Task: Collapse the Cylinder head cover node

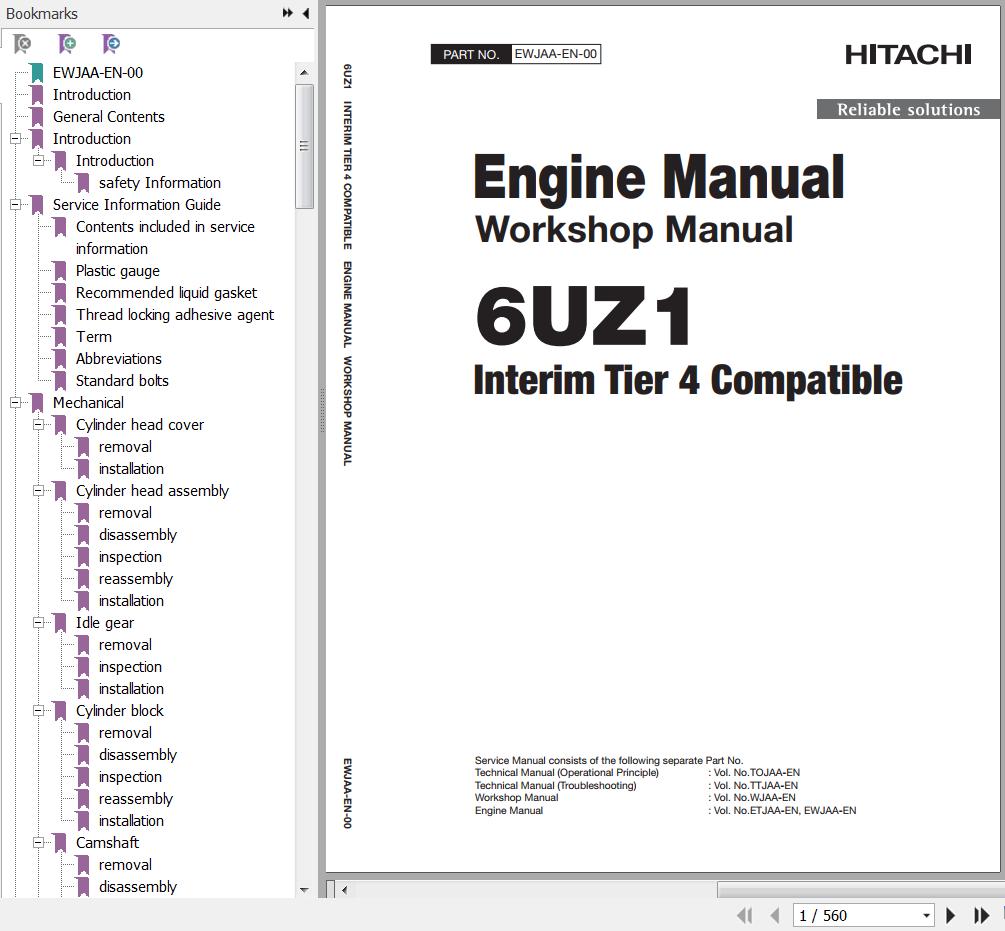Action: pos(39,425)
